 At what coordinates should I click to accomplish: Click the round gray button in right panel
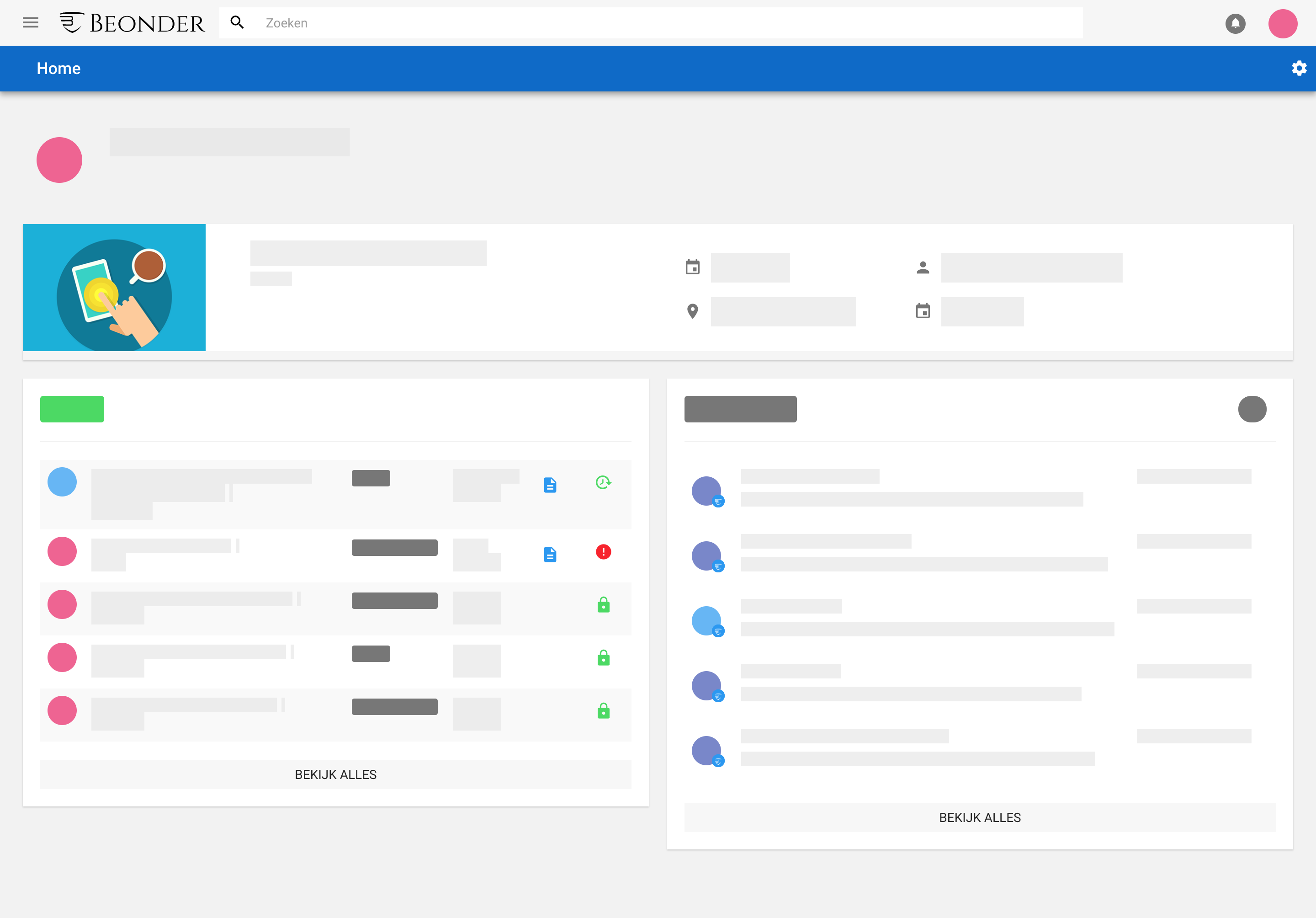pos(1252,409)
